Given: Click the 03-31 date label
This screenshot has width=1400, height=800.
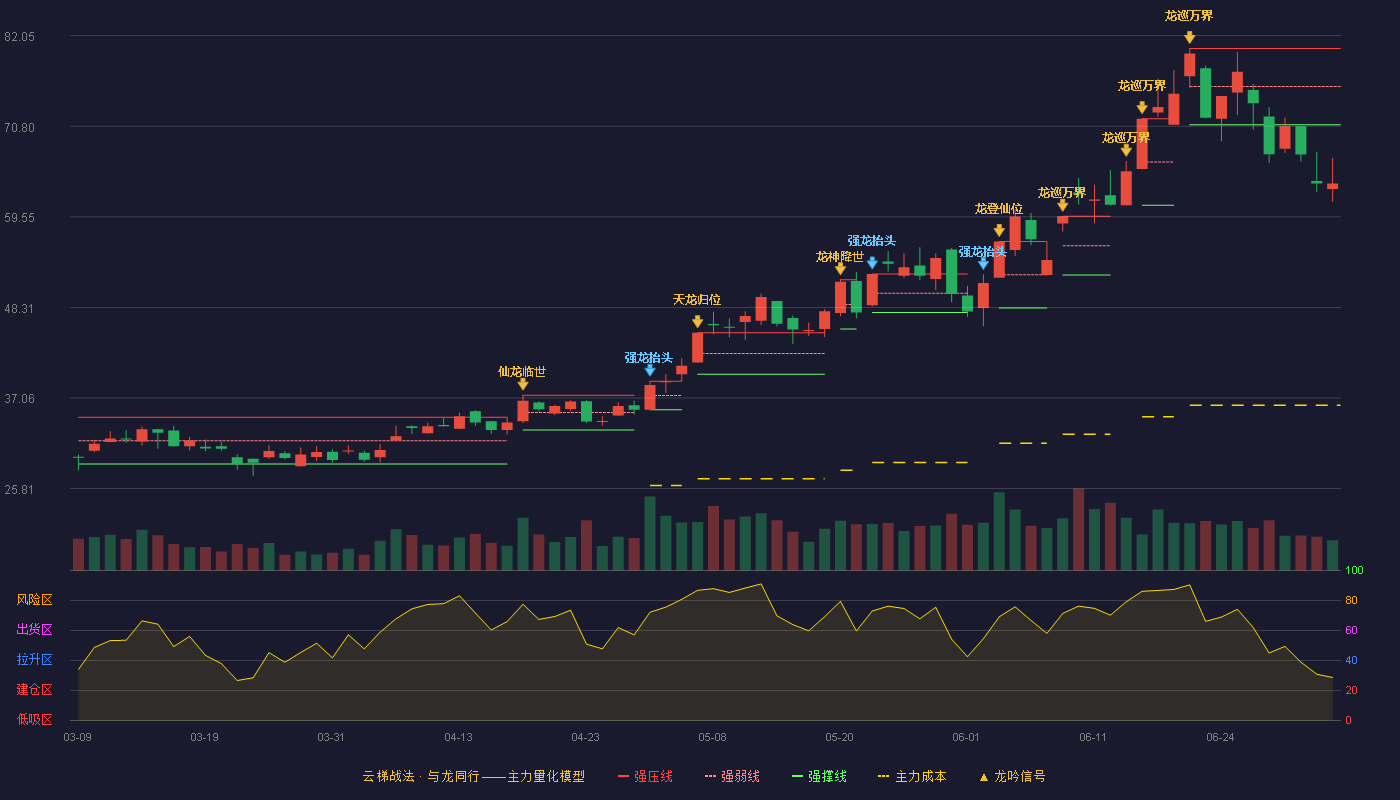Looking at the screenshot, I should point(331,737).
